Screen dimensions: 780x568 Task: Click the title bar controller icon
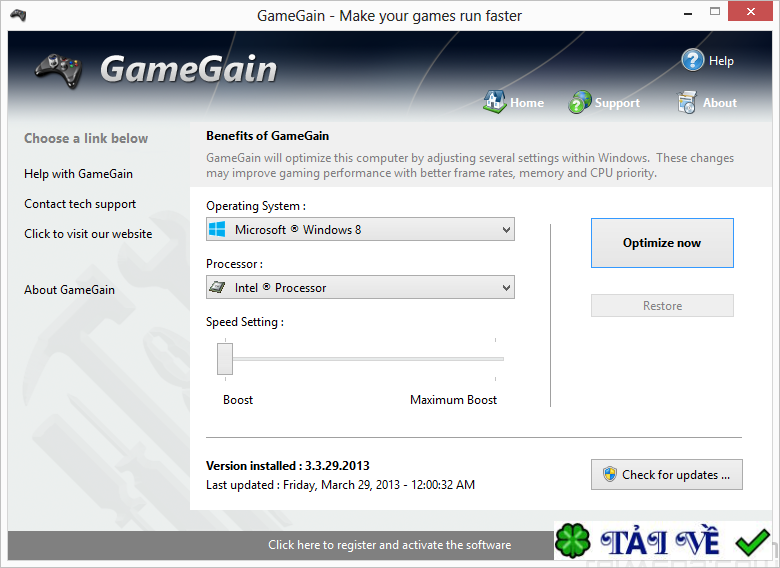click(18, 15)
